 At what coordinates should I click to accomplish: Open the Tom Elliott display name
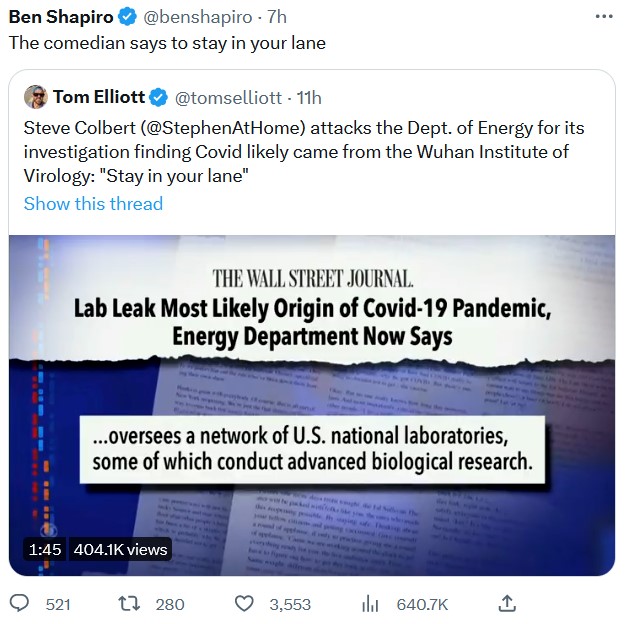(x=100, y=97)
